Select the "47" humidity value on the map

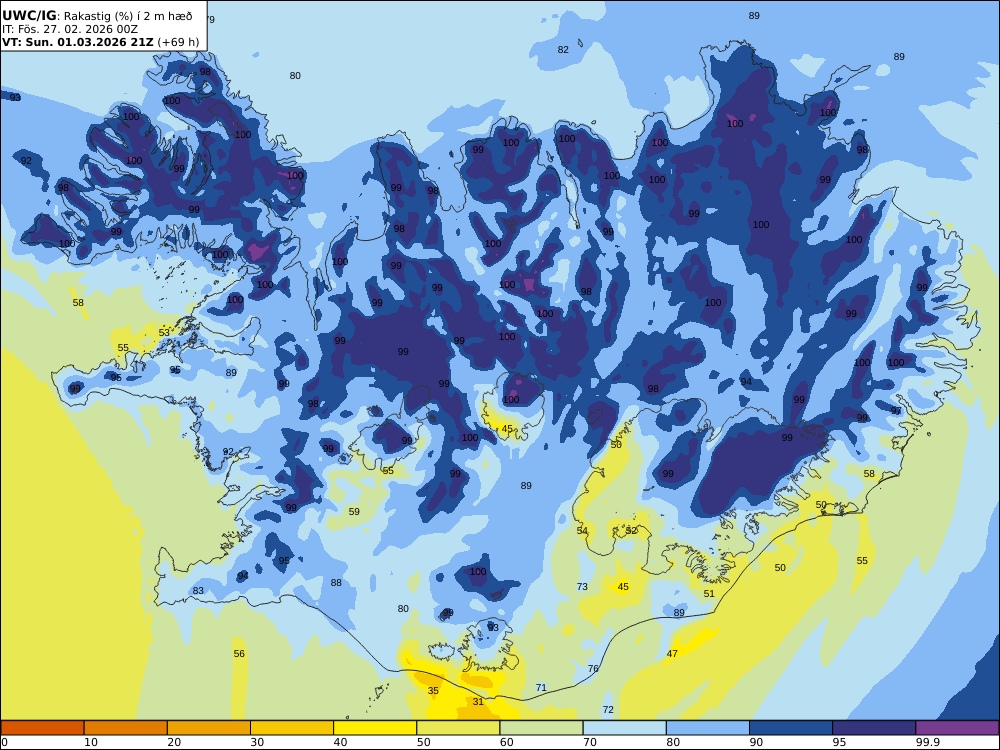click(672, 653)
